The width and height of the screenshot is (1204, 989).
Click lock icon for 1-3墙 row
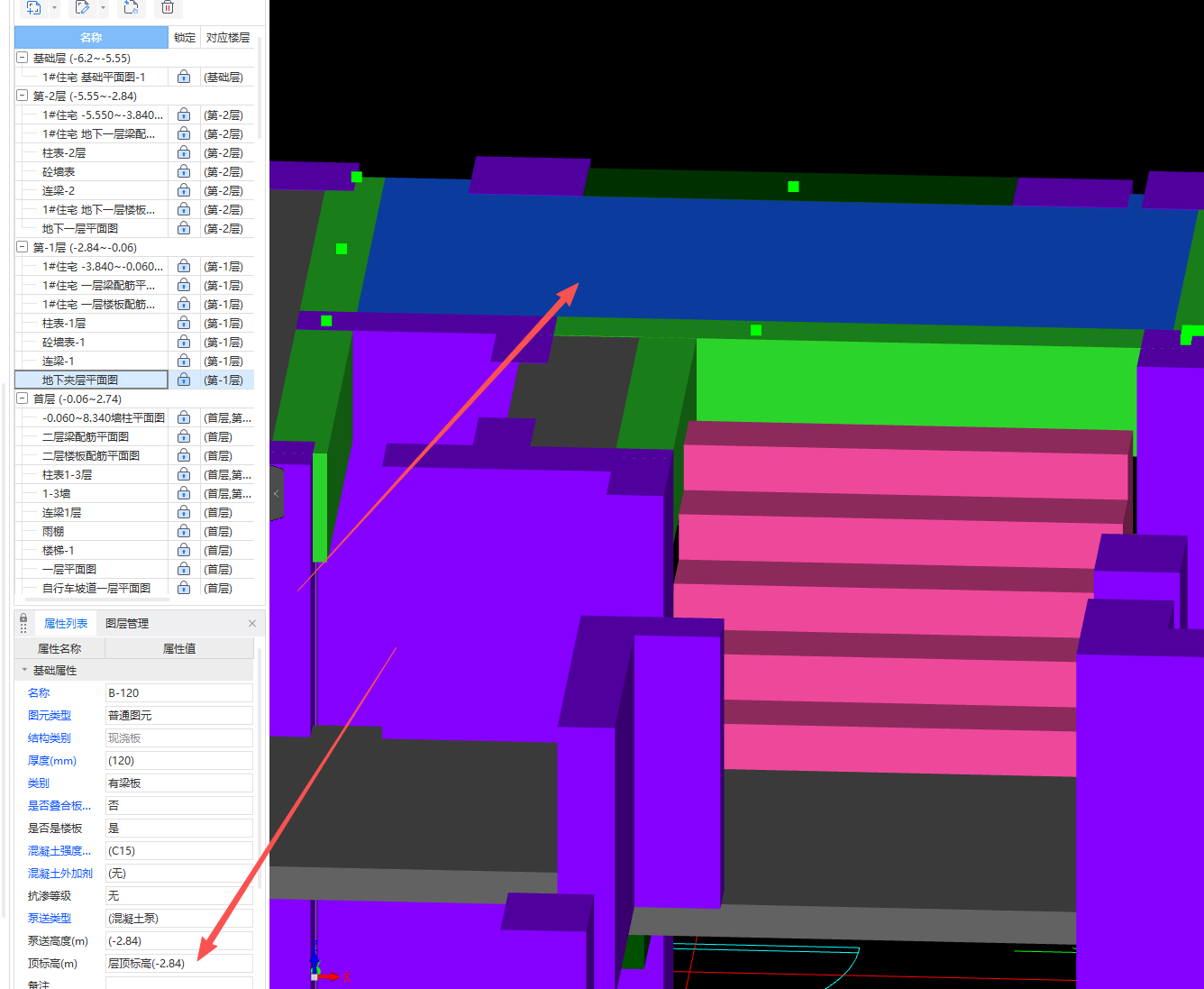pyautogui.click(x=184, y=494)
